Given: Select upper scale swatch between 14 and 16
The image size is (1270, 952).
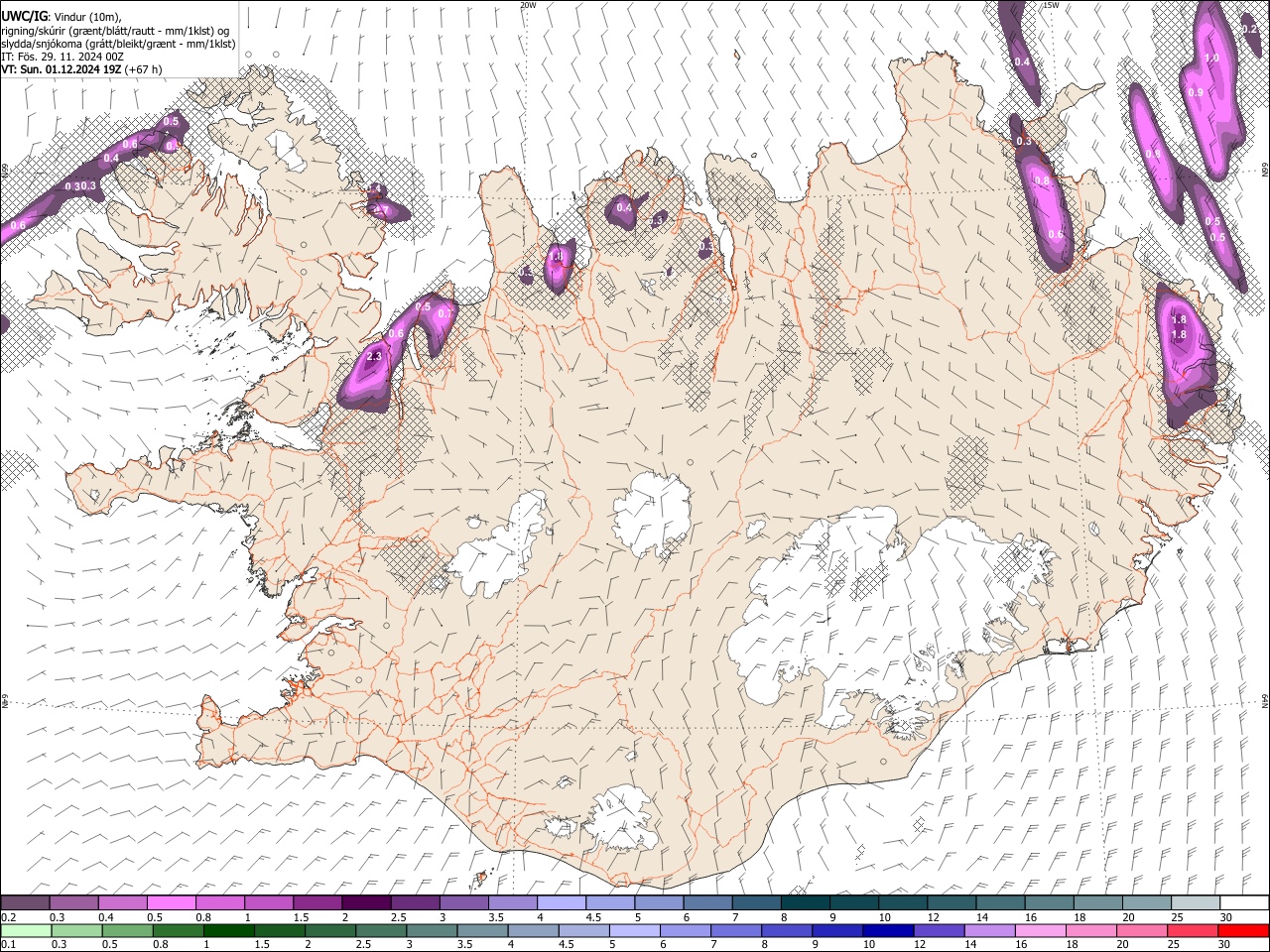Looking at the screenshot, I should coord(1000,902).
